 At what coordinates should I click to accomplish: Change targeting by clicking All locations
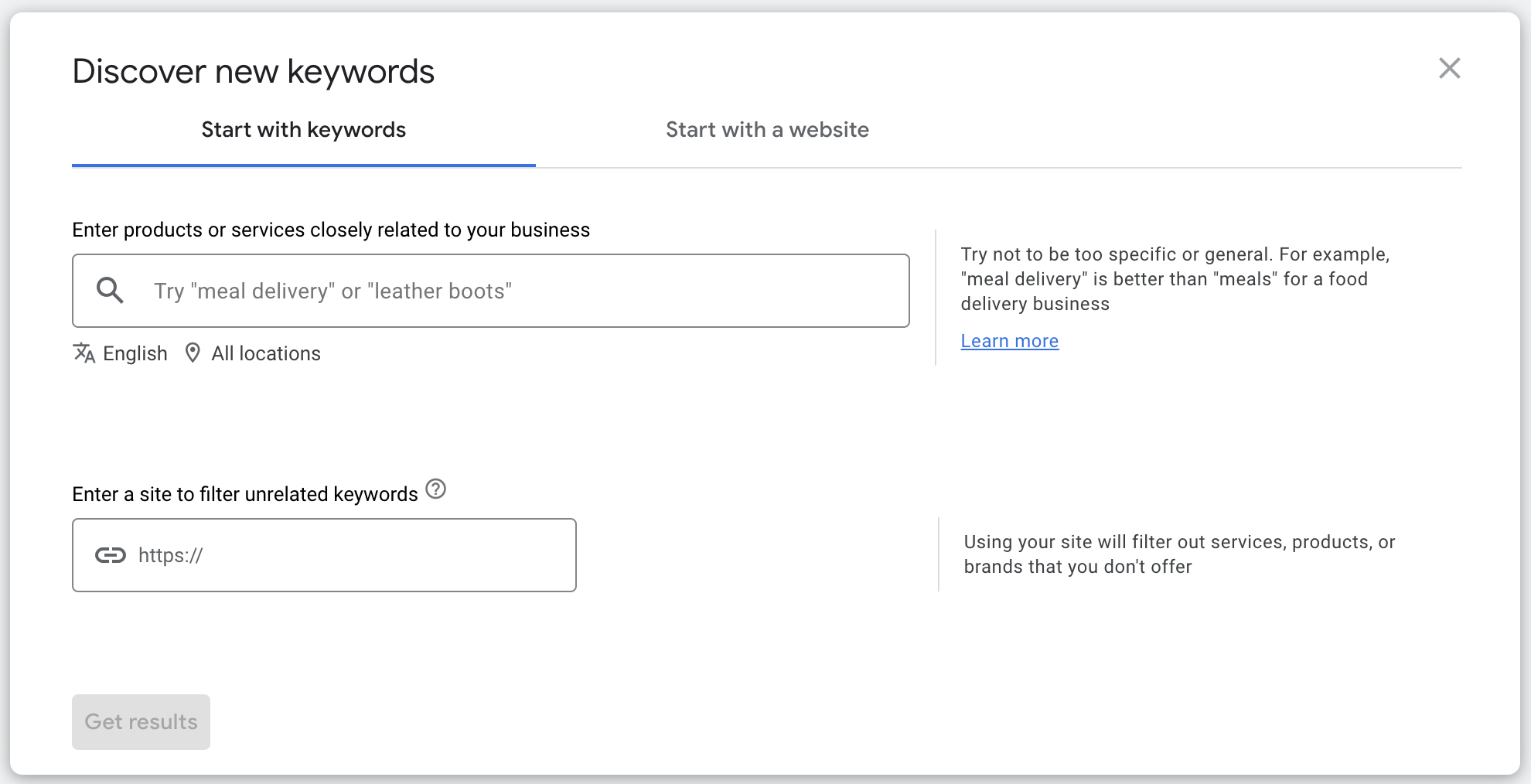[x=265, y=353]
